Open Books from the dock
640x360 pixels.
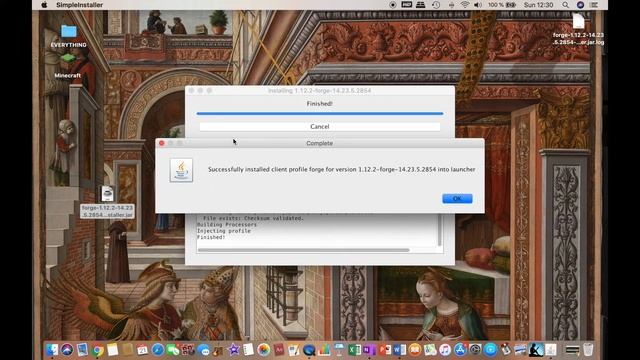tap(415, 349)
